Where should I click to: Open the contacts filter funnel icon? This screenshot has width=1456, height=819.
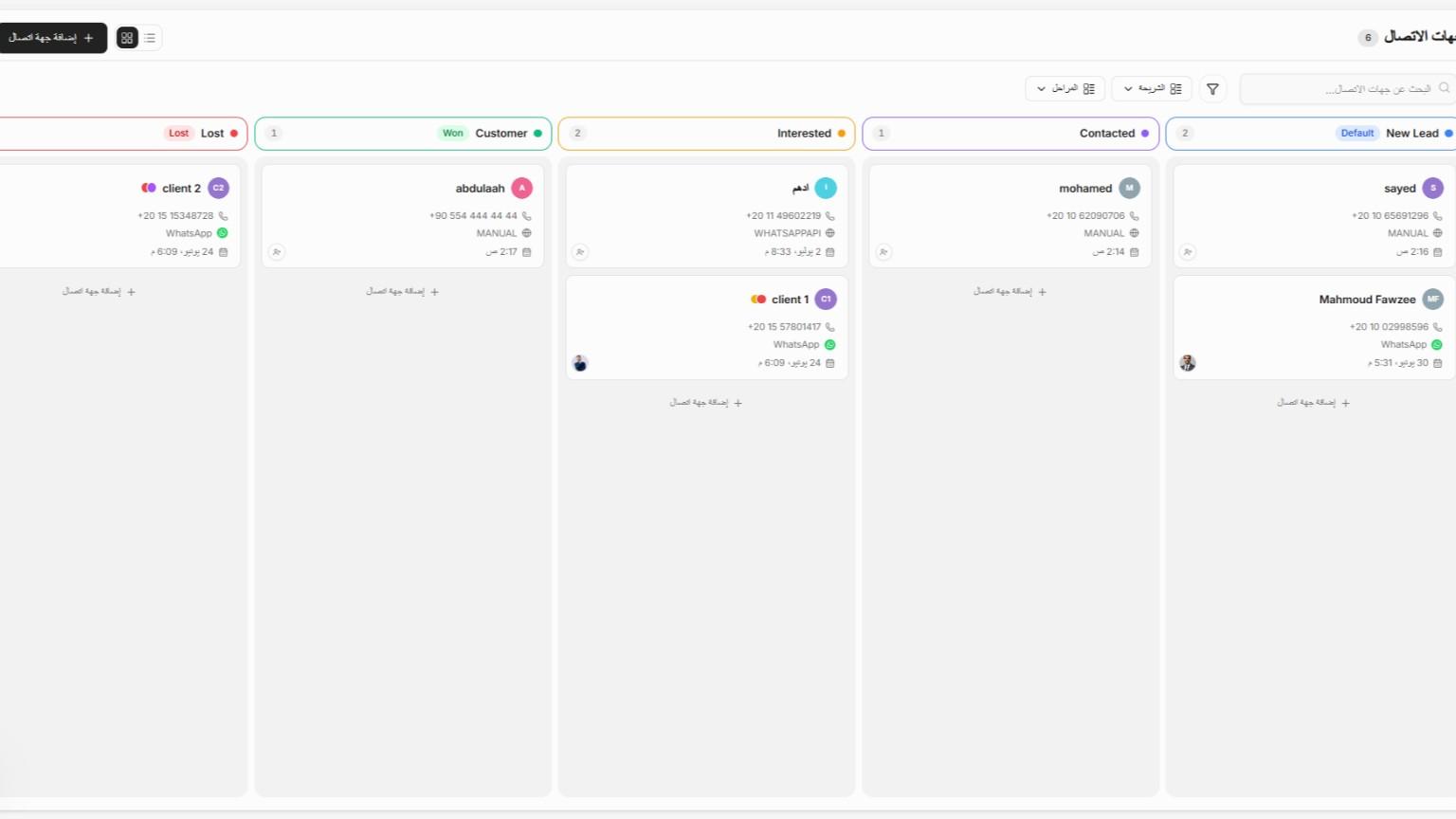click(1212, 89)
